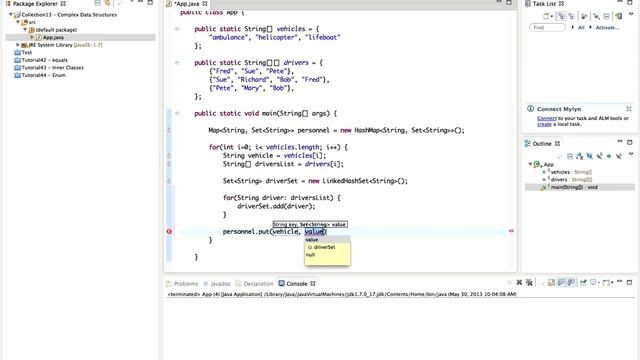
Task: Dismiss the Connect Mylyn notice
Action: coord(629,109)
